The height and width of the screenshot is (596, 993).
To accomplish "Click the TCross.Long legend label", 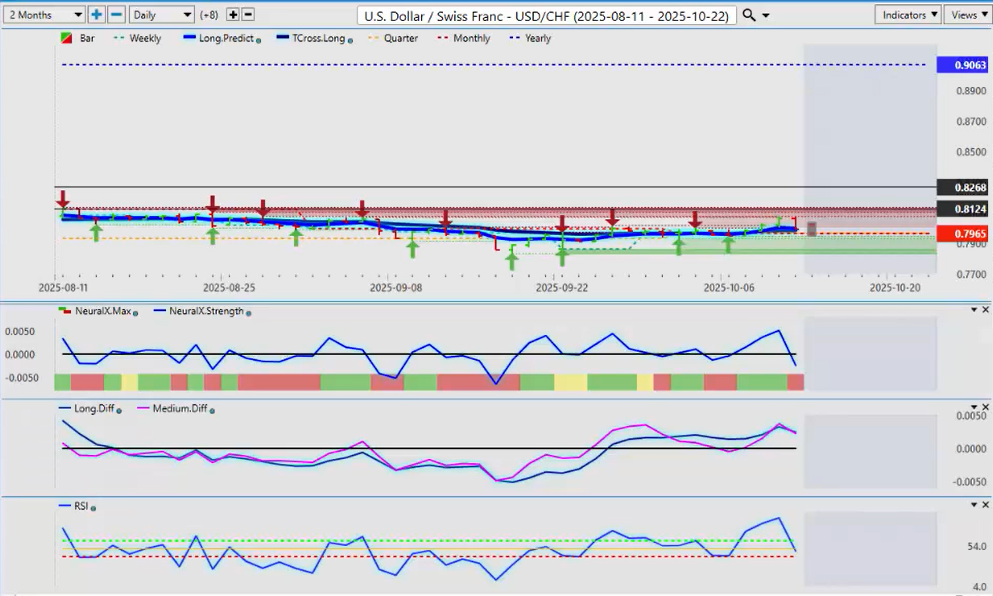I will 317,38.
